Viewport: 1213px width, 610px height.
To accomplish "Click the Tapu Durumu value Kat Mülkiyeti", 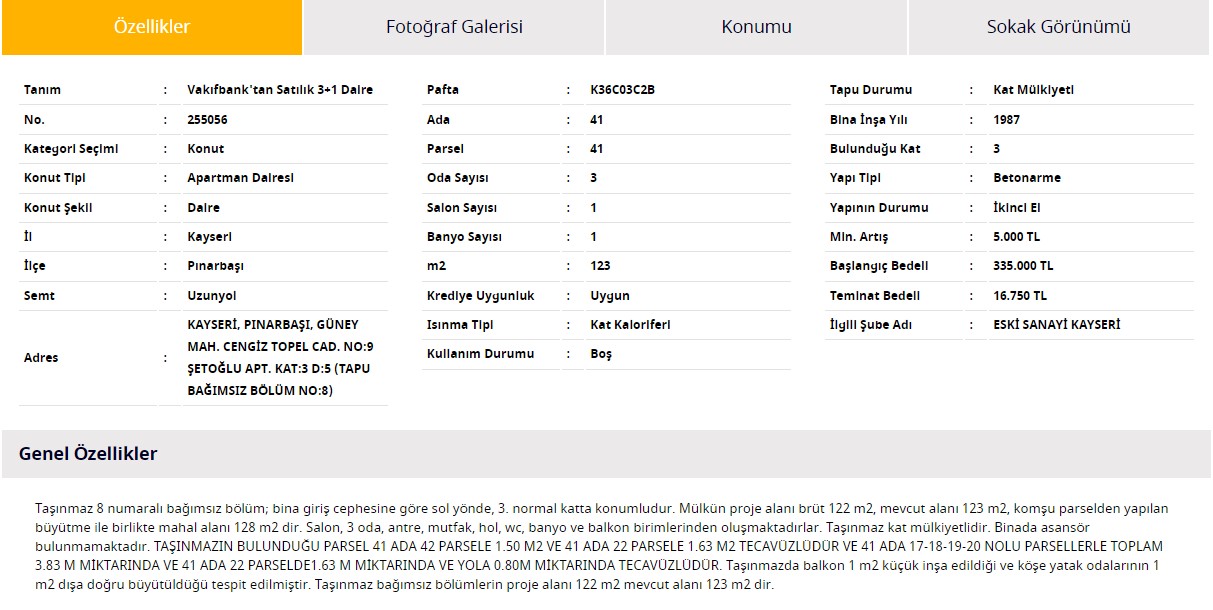I will coord(1033,90).
